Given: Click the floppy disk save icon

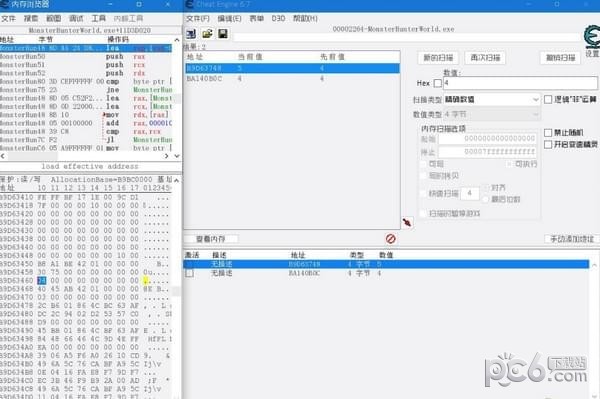Looking at the screenshot, I should 223,34.
